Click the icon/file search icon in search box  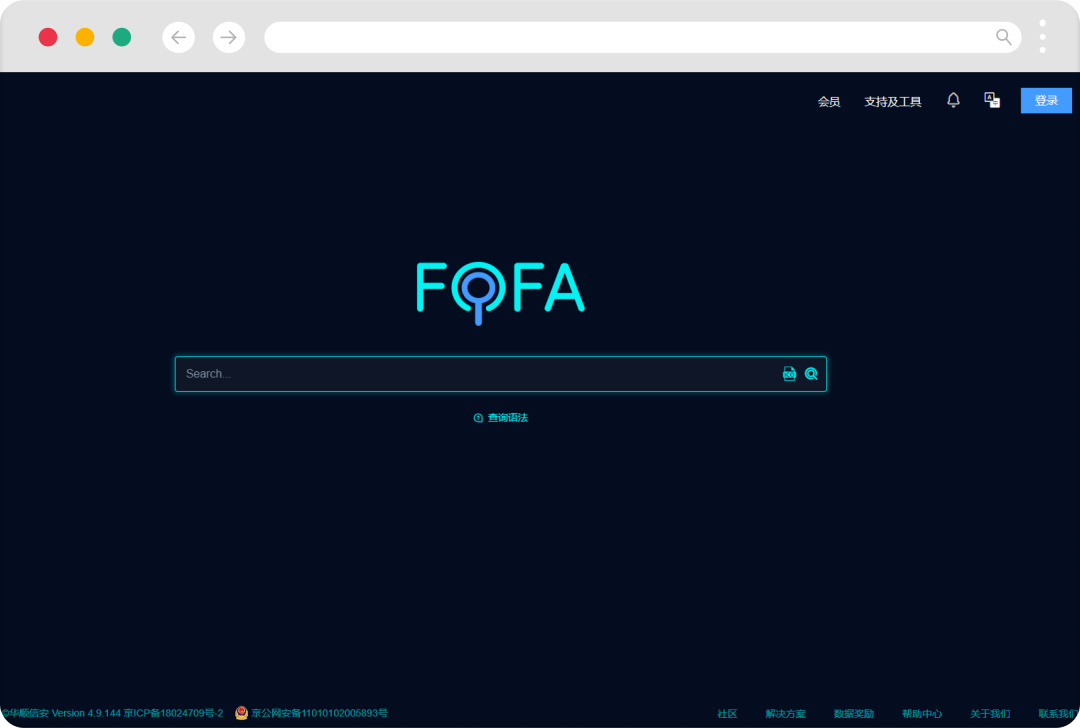[789, 374]
